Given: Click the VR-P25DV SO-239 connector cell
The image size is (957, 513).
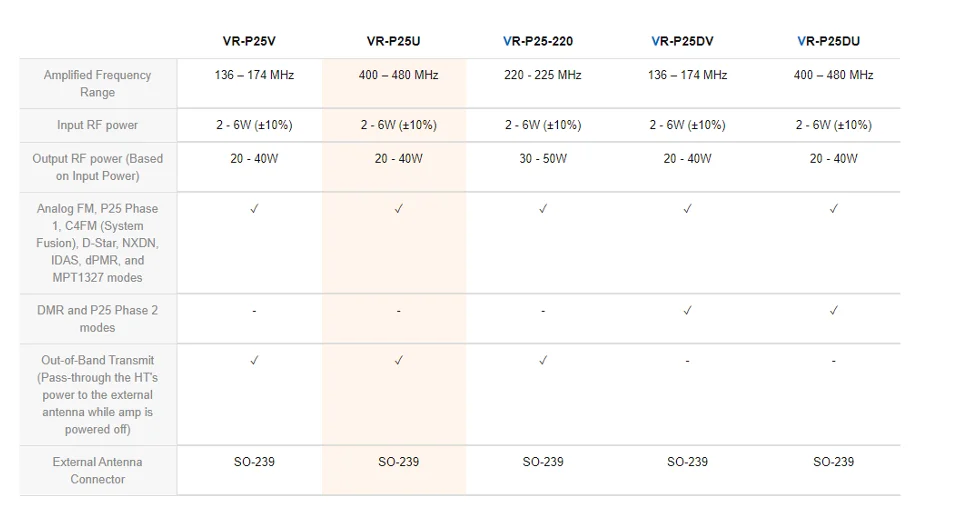Looking at the screenshot, I should pos(687,462).
